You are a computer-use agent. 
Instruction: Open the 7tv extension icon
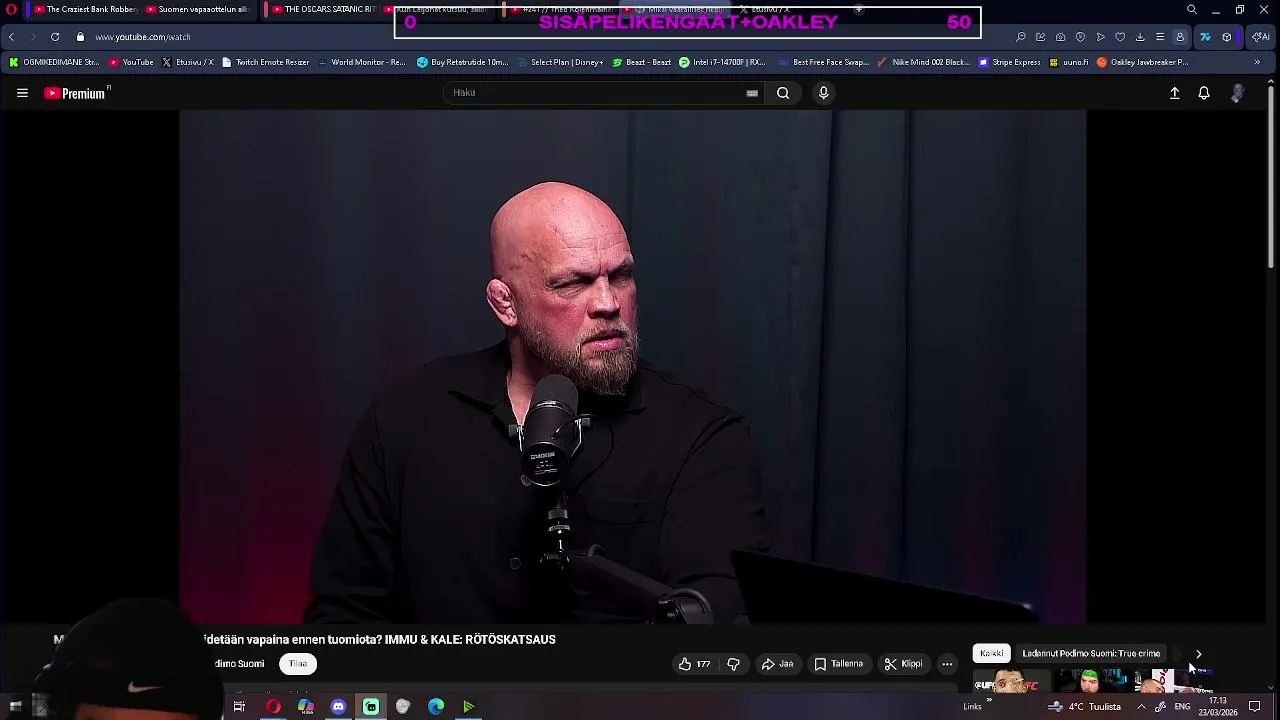pos(1205,37)
